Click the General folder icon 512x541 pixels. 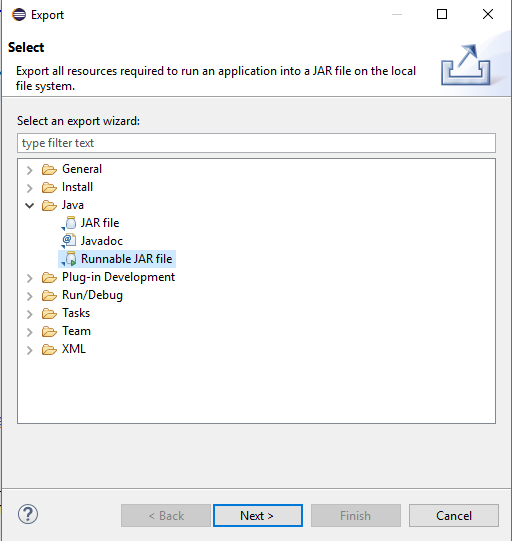(49, 169)
